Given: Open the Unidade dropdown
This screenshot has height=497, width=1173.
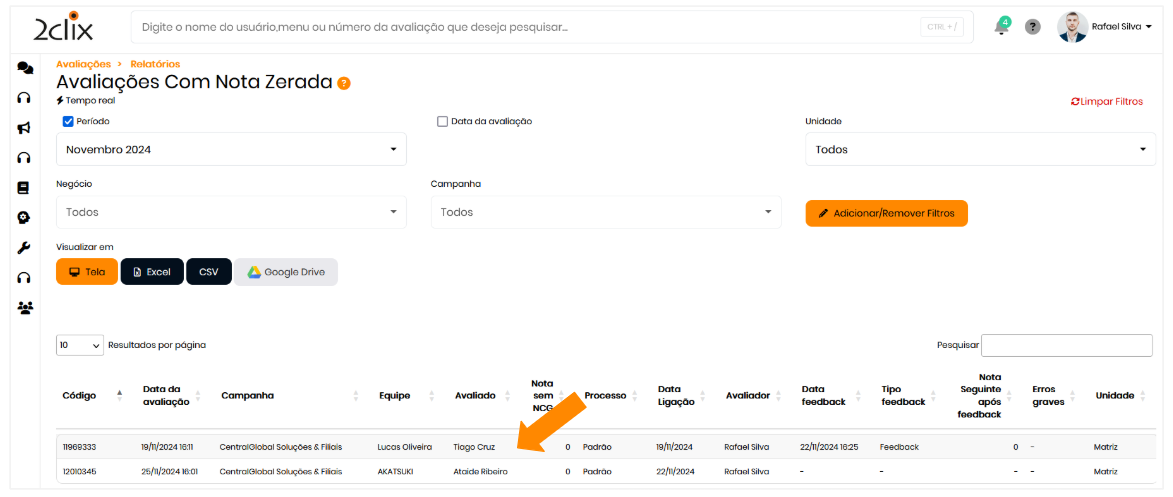Looking at the screenshot, I should tap(980, 150).
